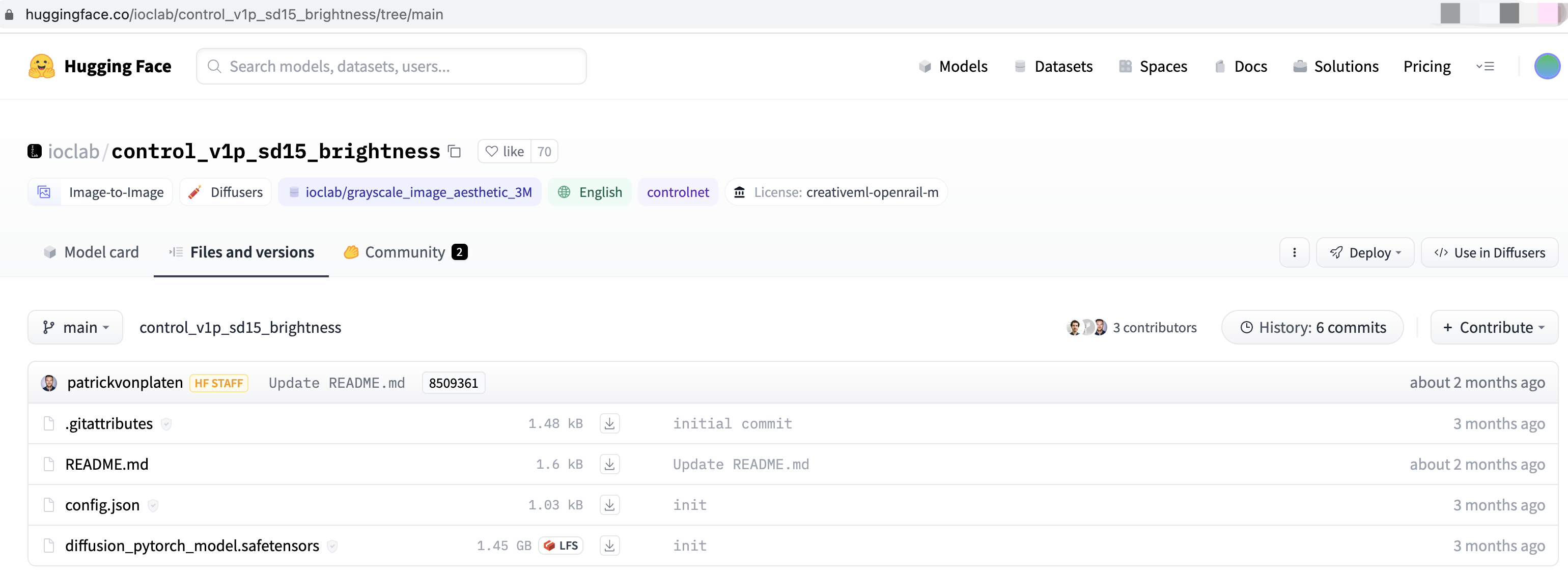Click the ioclab organization link

[x=73, y=151]
